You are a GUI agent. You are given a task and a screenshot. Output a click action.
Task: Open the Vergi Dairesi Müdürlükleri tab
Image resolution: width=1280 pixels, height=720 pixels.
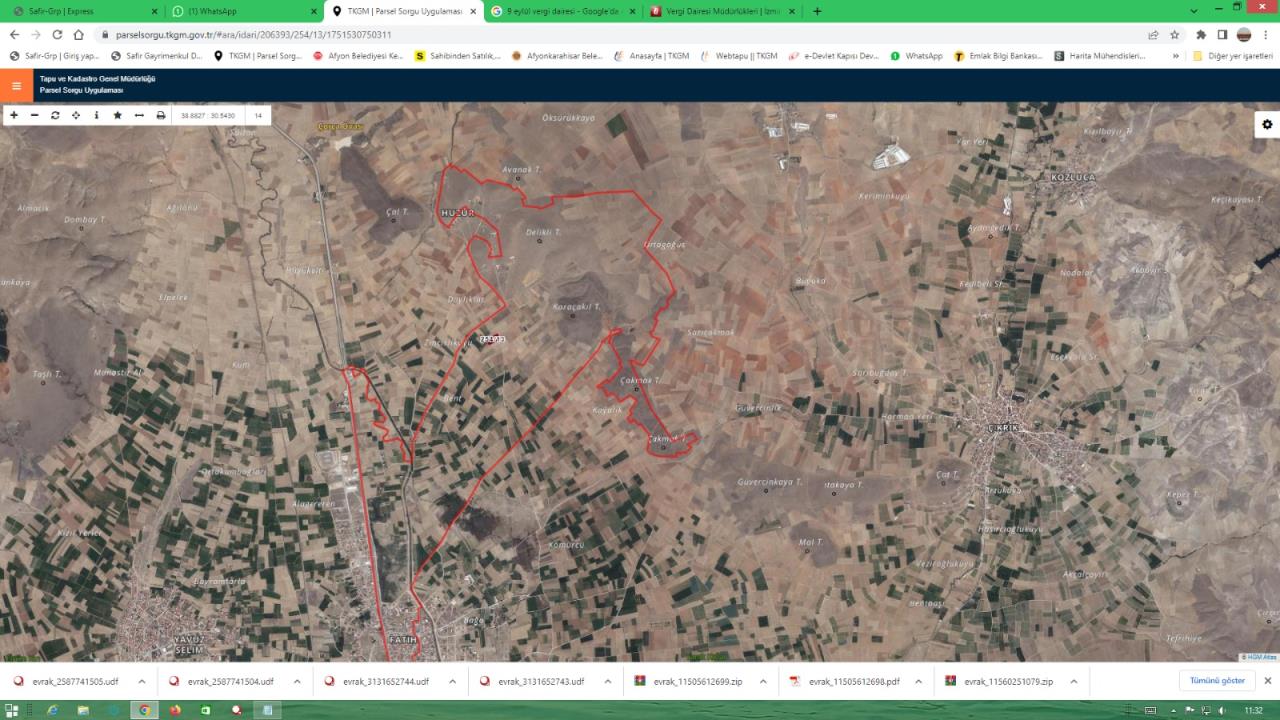(722, 11)
